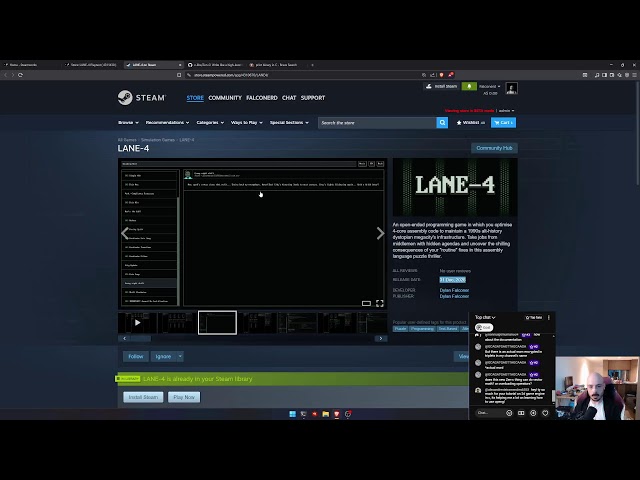The image size is (640, 480).
Task: Expand the Browse menu
Action: 128,122
